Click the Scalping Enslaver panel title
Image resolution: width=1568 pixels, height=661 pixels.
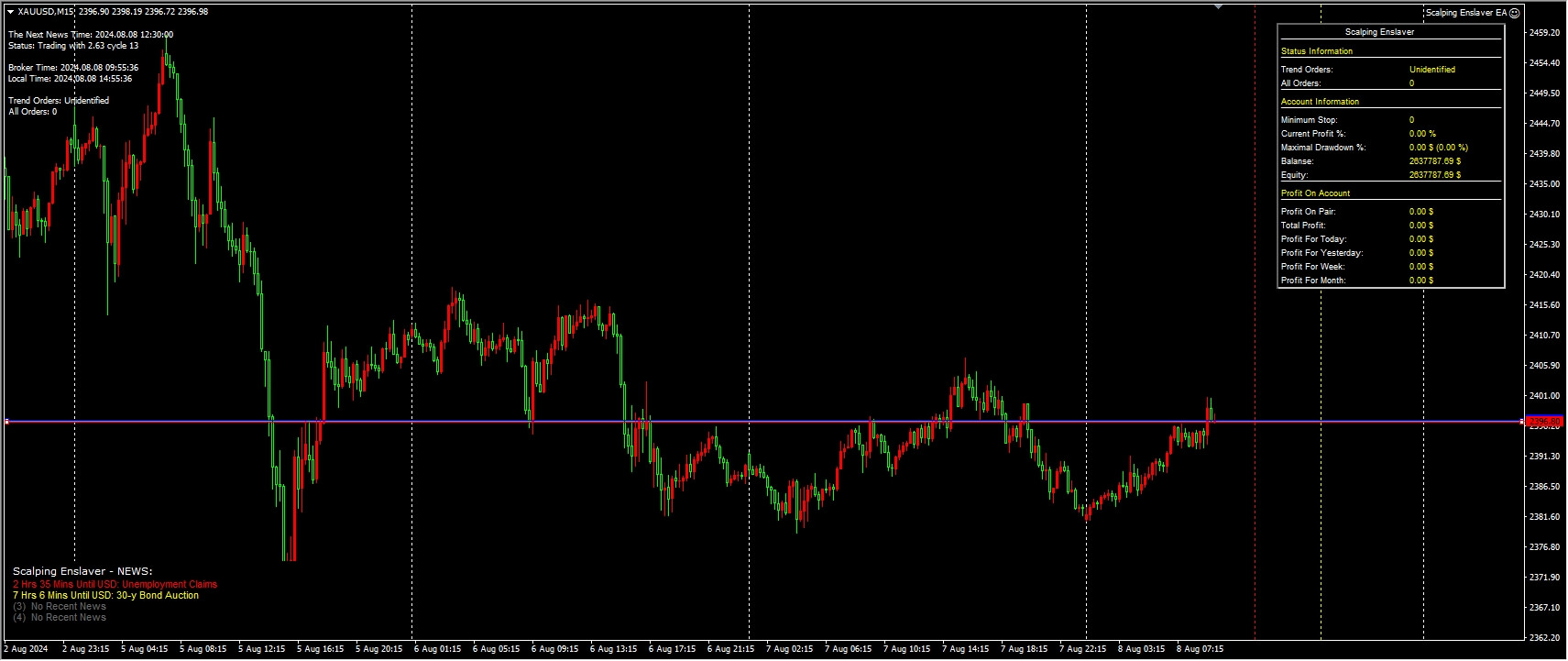(1379, 32)
